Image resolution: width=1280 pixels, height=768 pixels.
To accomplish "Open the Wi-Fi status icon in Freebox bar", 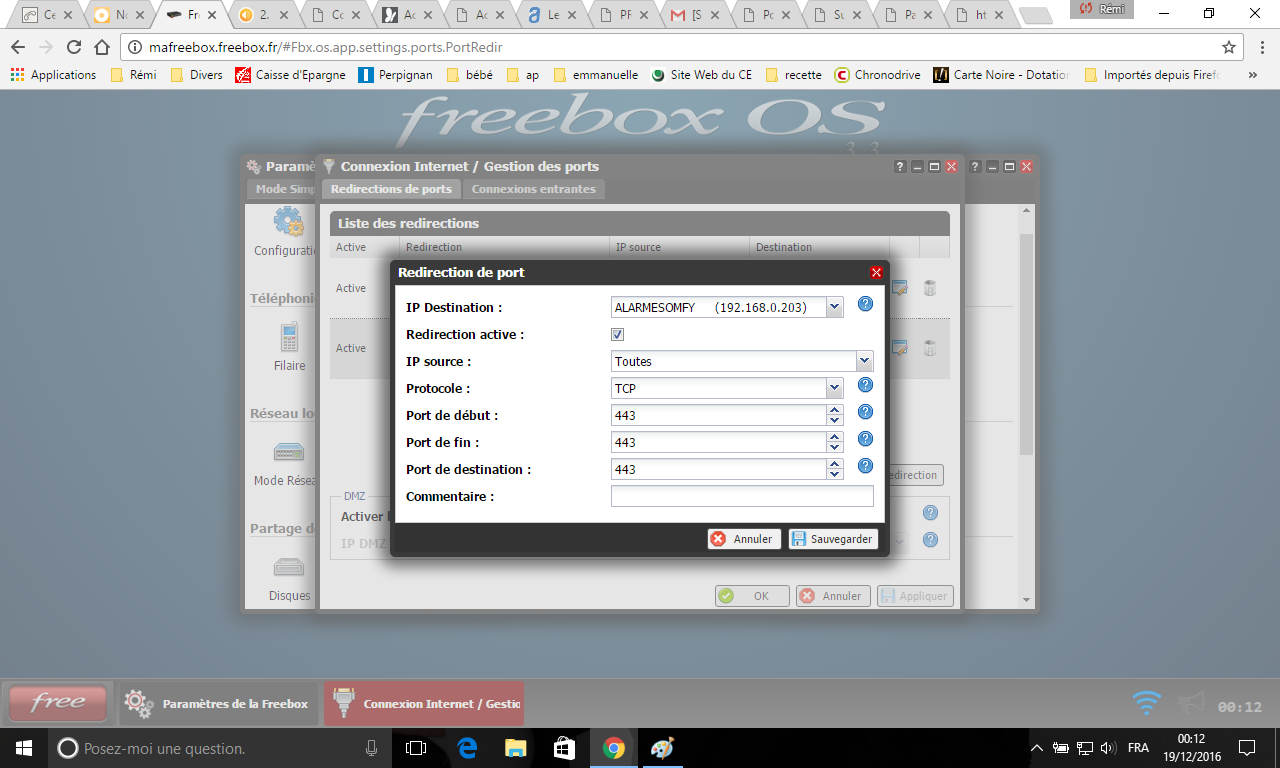I will [x=1147, y=703].
